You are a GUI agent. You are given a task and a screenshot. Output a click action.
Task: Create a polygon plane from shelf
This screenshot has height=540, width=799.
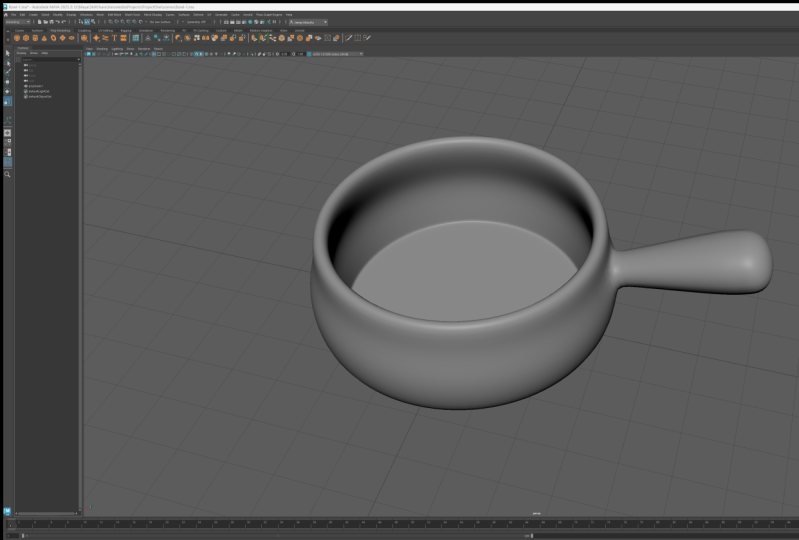coord(63,38)
